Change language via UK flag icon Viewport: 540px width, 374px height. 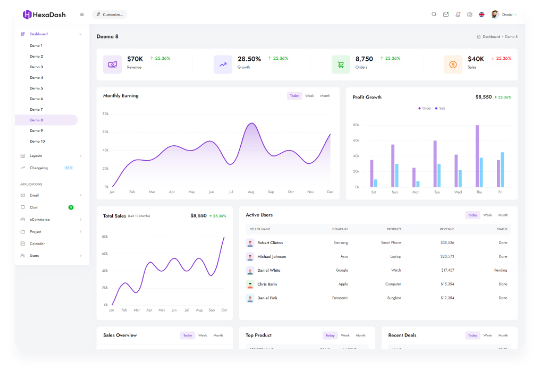pos(481,14)
